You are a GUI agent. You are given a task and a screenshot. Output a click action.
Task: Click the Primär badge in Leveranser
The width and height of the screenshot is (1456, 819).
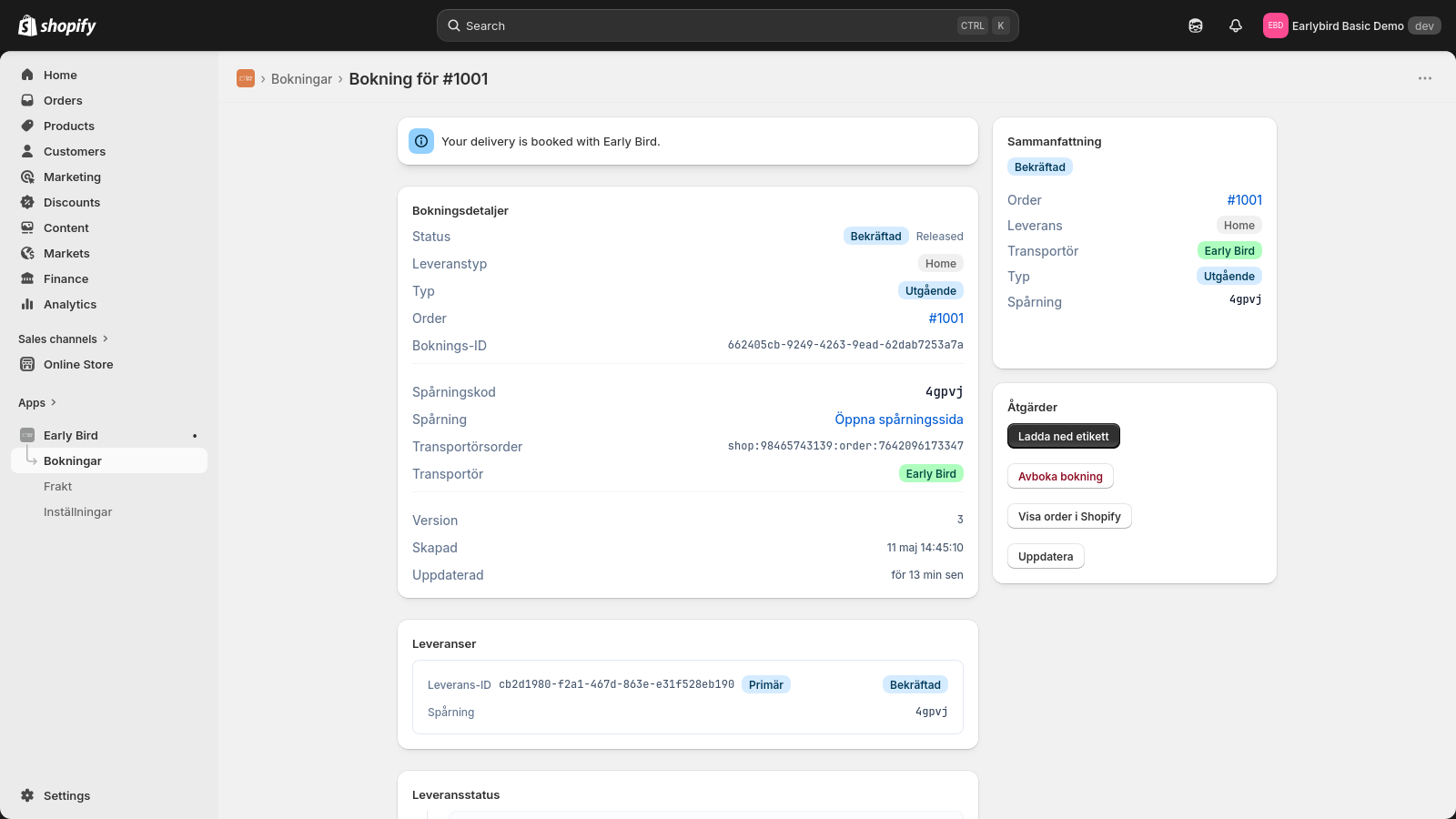pos(766,684)
